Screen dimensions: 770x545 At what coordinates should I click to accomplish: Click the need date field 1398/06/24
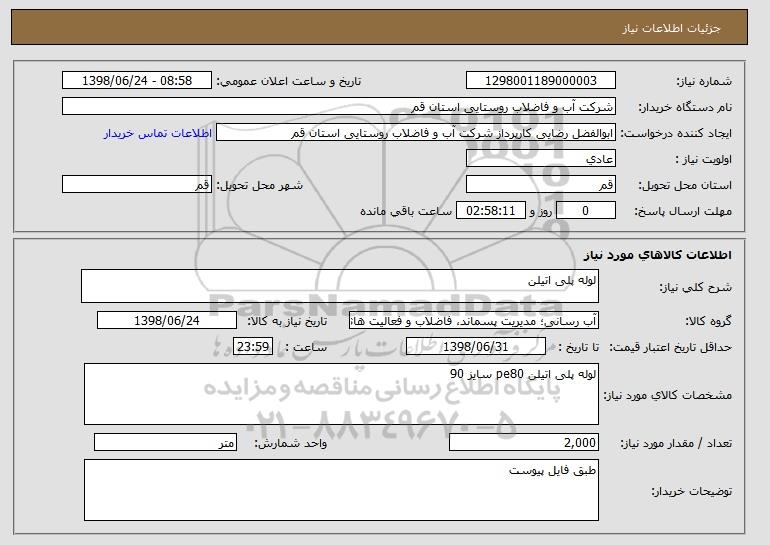tap(167, 321)
